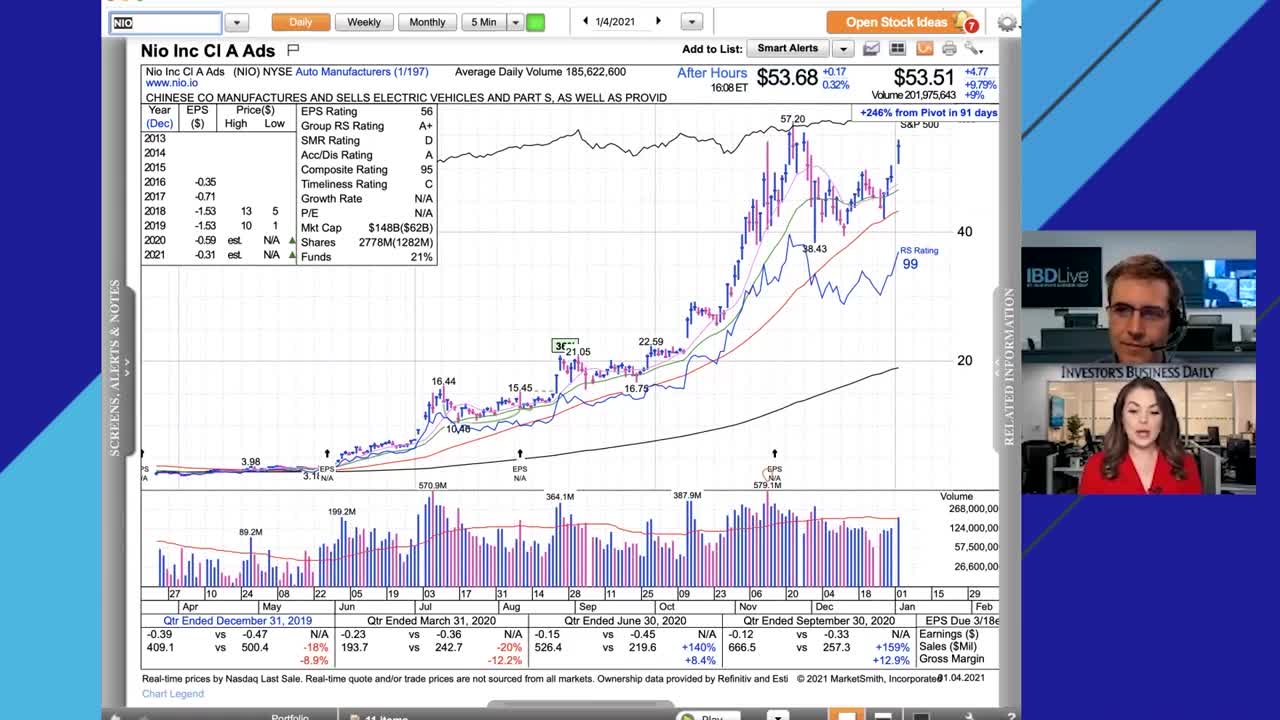
Task: Toggle the green real-time indicator button
Action: tap(536, 22)
